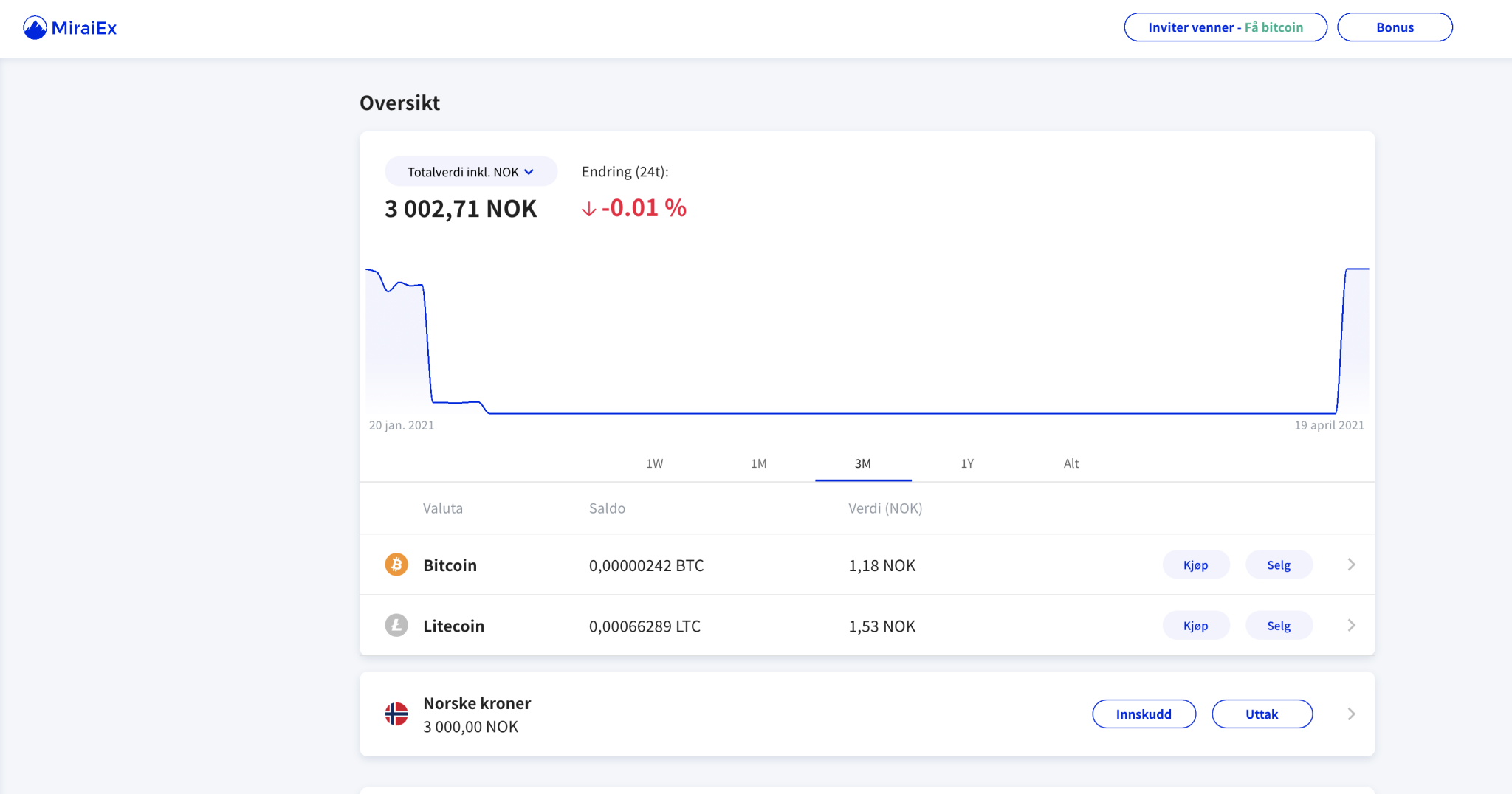Expand Litecoin row details chevron
1512x794 pixels.
click(x=1351, y=626)
